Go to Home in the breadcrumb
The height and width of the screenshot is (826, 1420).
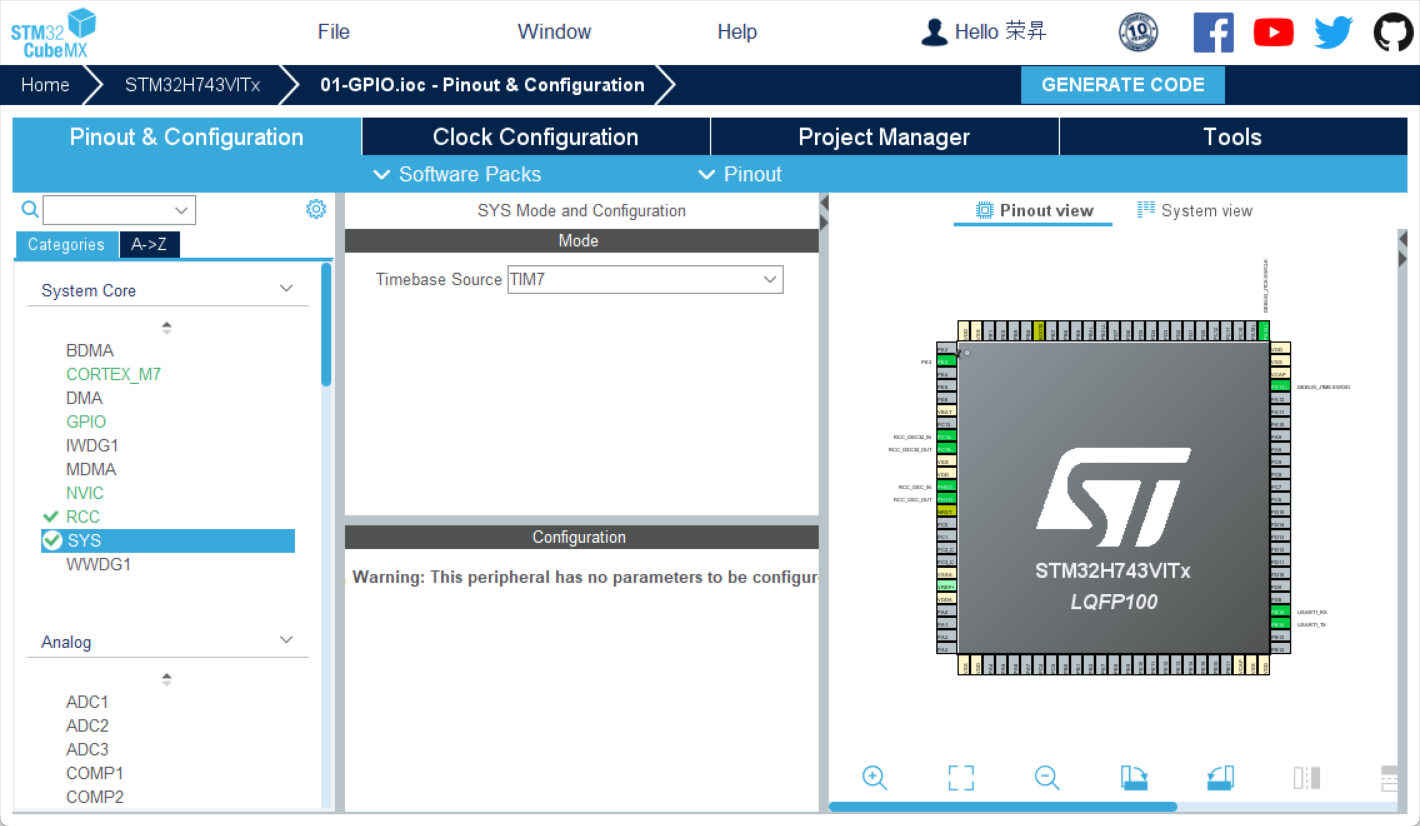(x=46, y=85)
